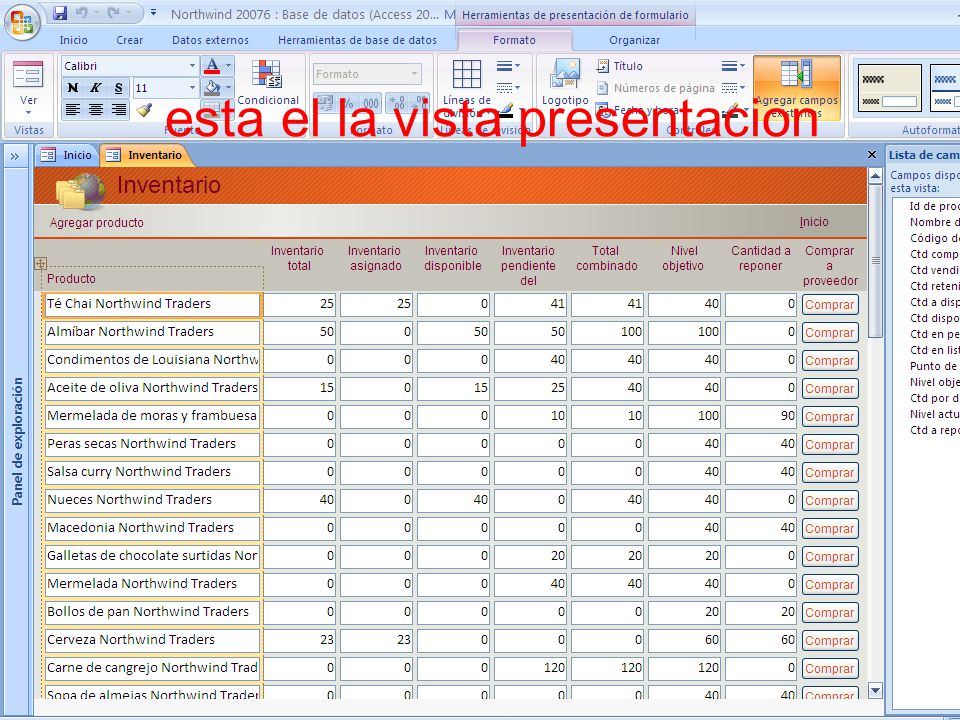Click Comprar for Té Chai
The height and width of the screenshot is (720, 960).
pyautogui.click(x=830, y=304)
